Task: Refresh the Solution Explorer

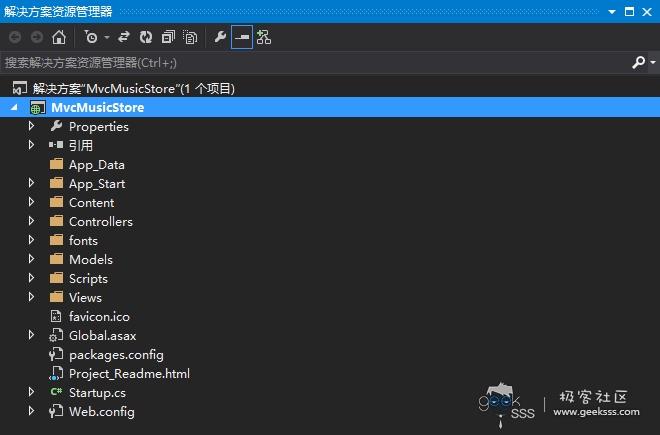Action: point(146,37)
